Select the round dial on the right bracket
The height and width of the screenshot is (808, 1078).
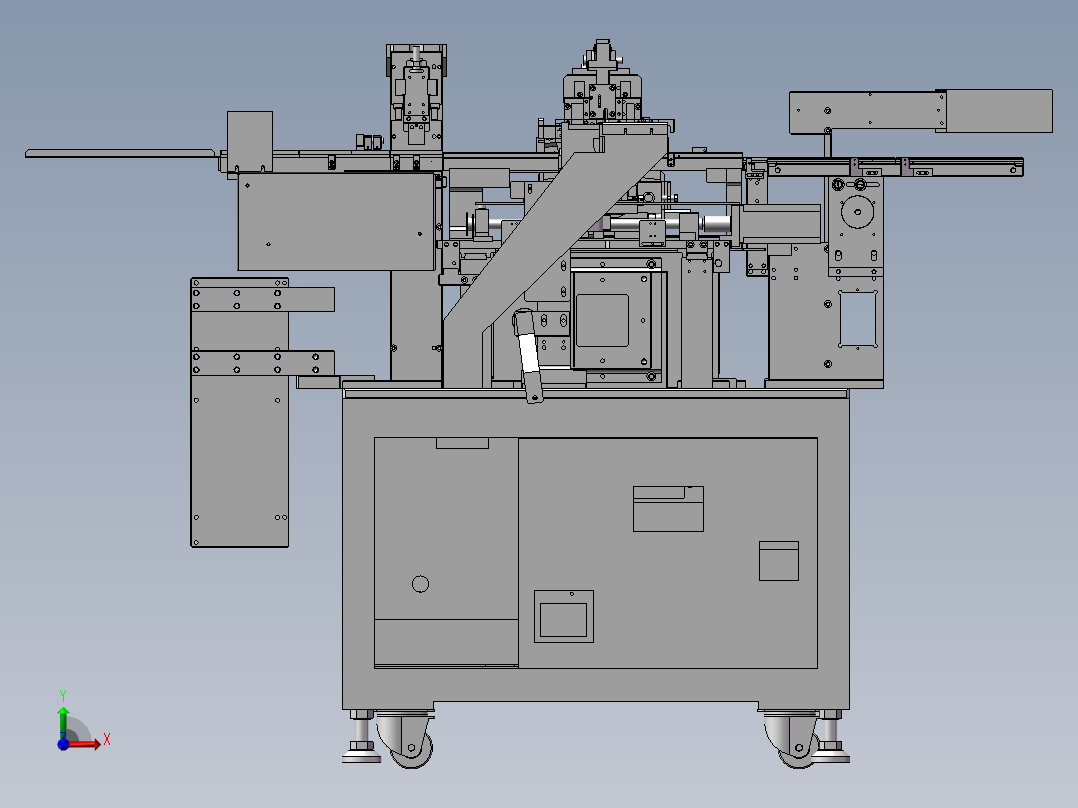tap(857, 211)
